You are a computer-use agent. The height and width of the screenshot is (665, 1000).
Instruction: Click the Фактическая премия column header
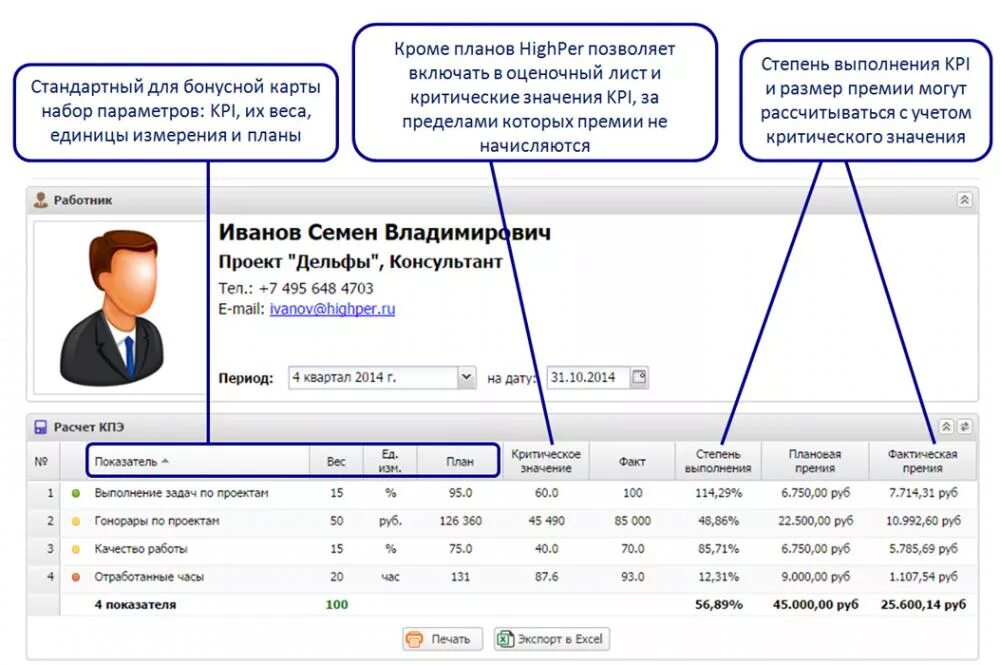922,461
